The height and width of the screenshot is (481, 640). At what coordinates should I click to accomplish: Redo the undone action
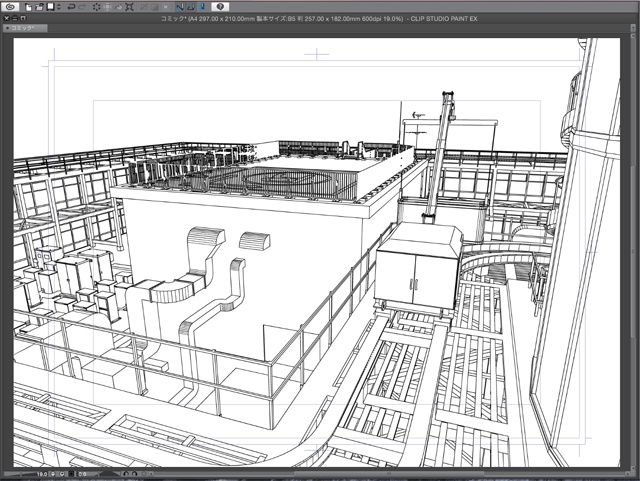[82, 7]
